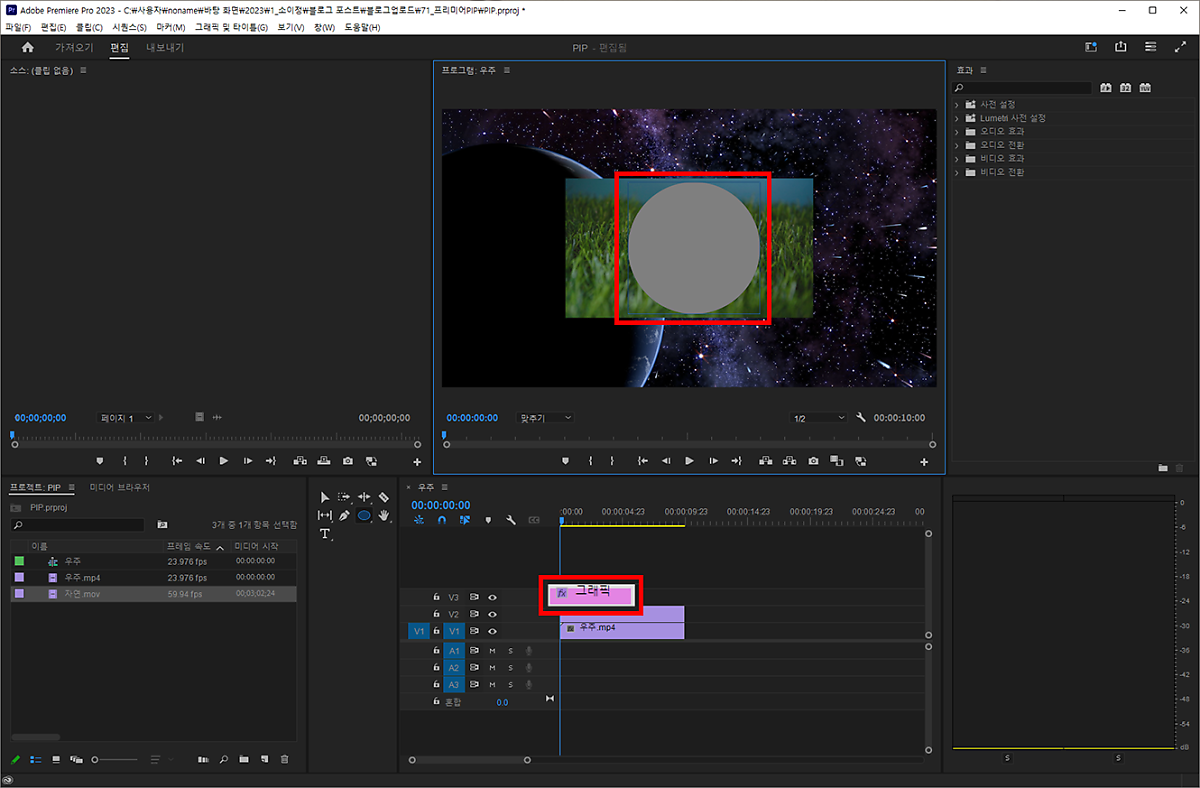
Task: Toggle timeline snapping magnet icon
Action: click(441, 520)
